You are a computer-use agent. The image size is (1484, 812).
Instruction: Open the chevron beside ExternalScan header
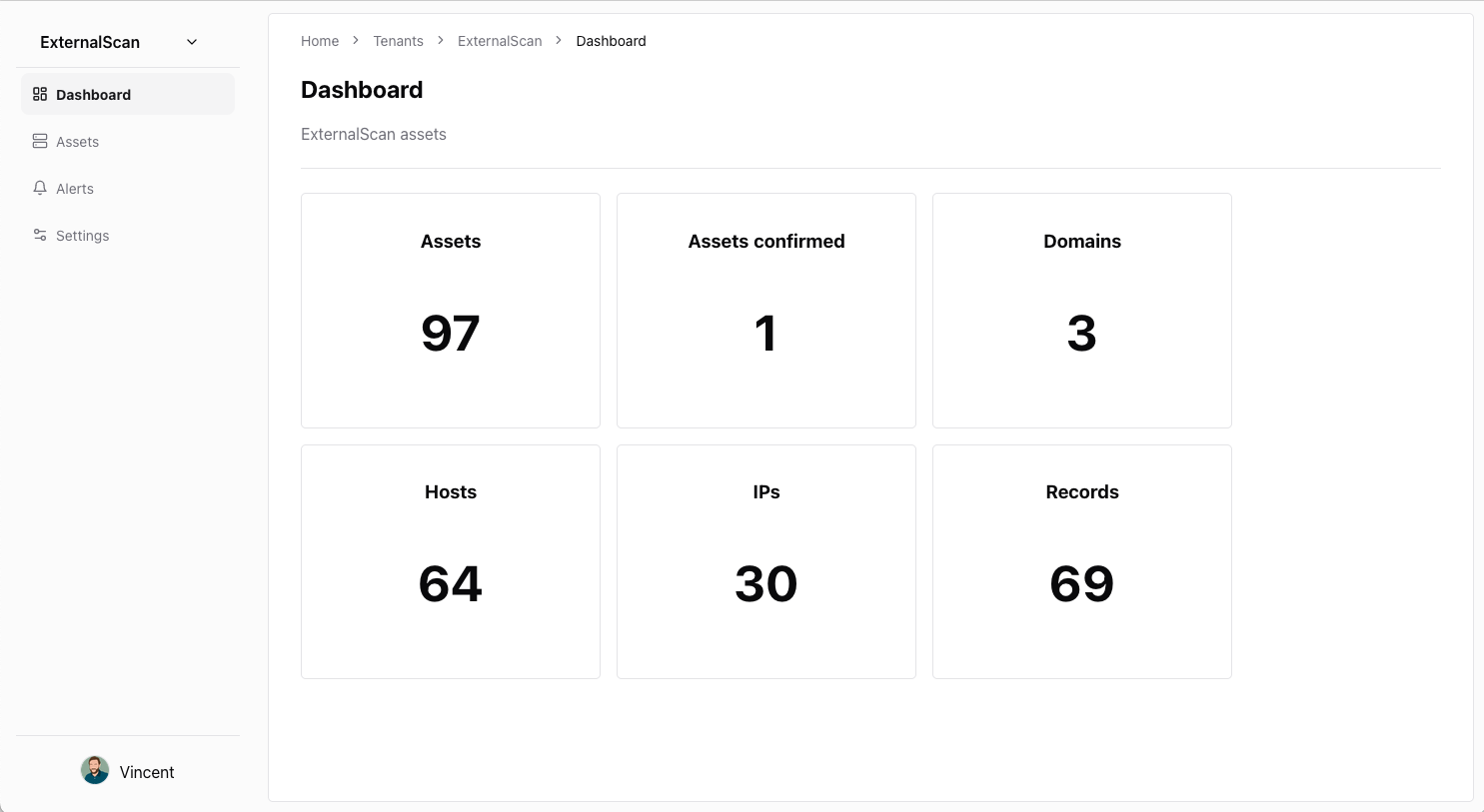pyautogui.click(x=191, y=42)
